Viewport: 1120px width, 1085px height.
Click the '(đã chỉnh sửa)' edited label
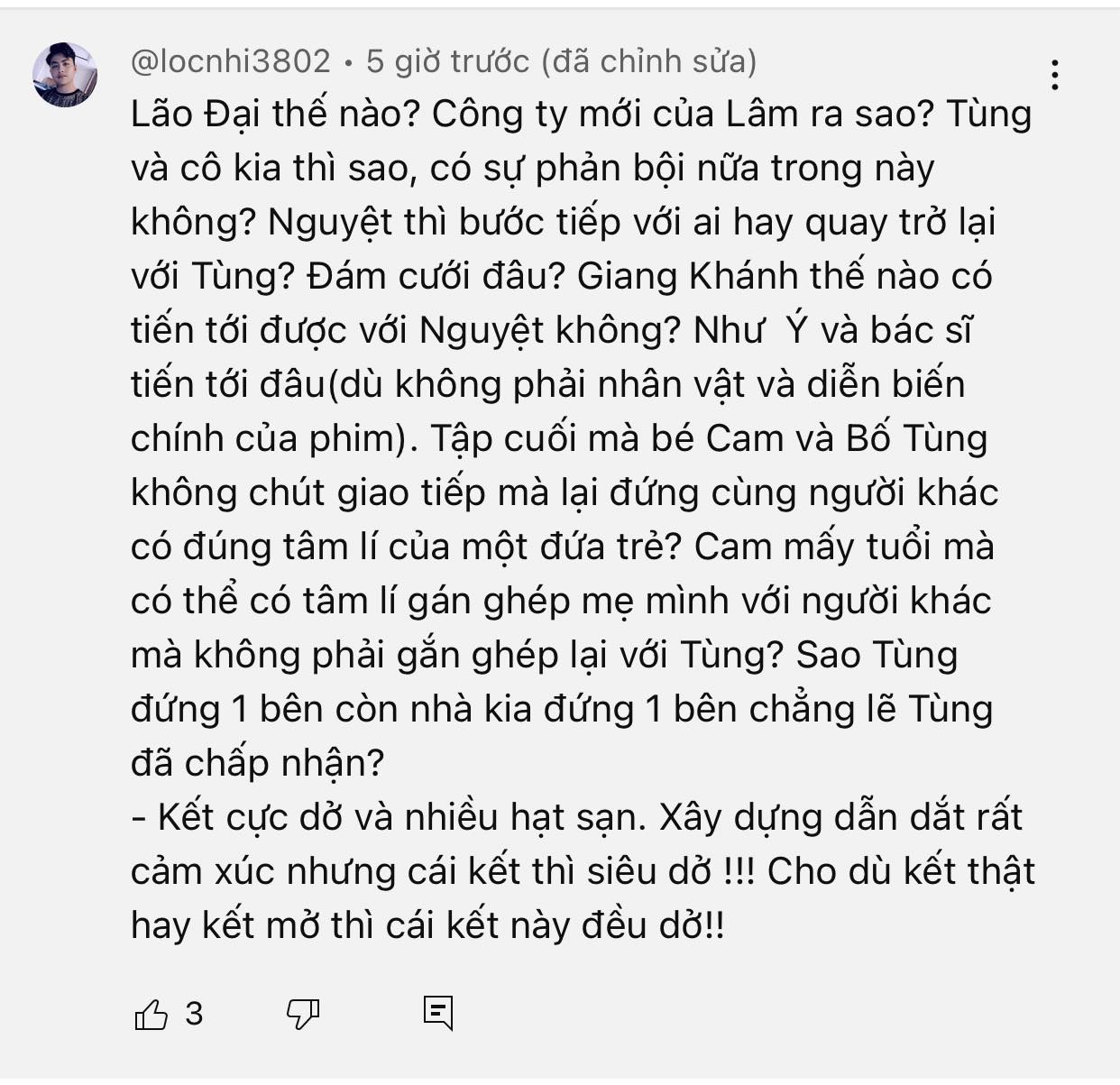click(x=649, y=61)
